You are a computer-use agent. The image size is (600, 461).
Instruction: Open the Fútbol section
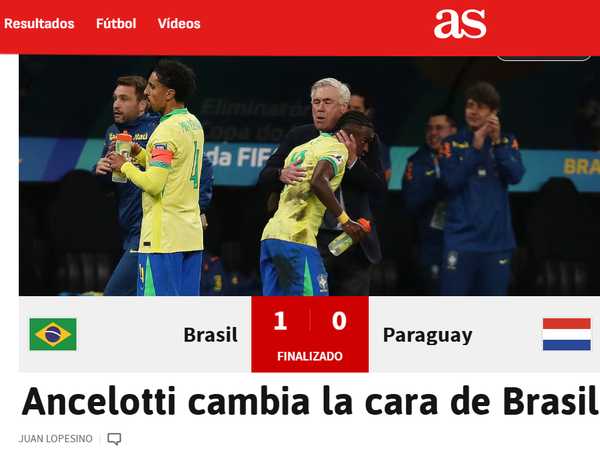116,24
